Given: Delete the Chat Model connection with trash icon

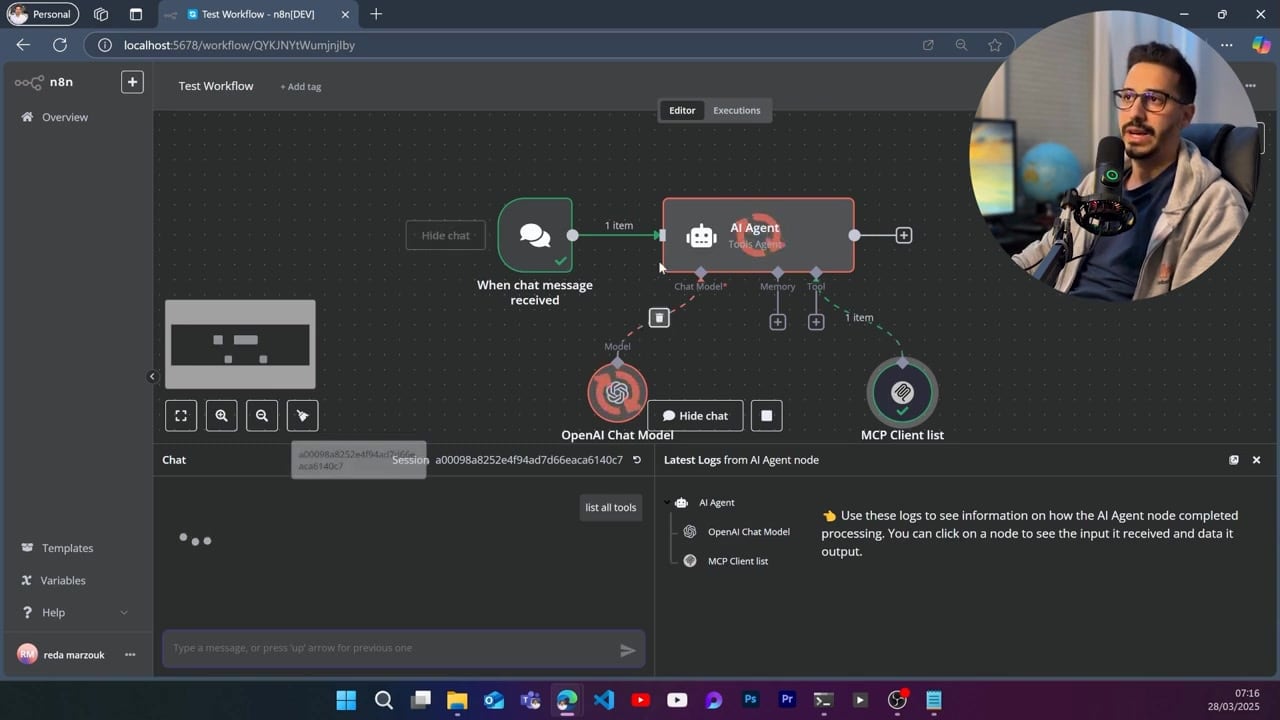Looking at the screenshot, I should [659, 317].
